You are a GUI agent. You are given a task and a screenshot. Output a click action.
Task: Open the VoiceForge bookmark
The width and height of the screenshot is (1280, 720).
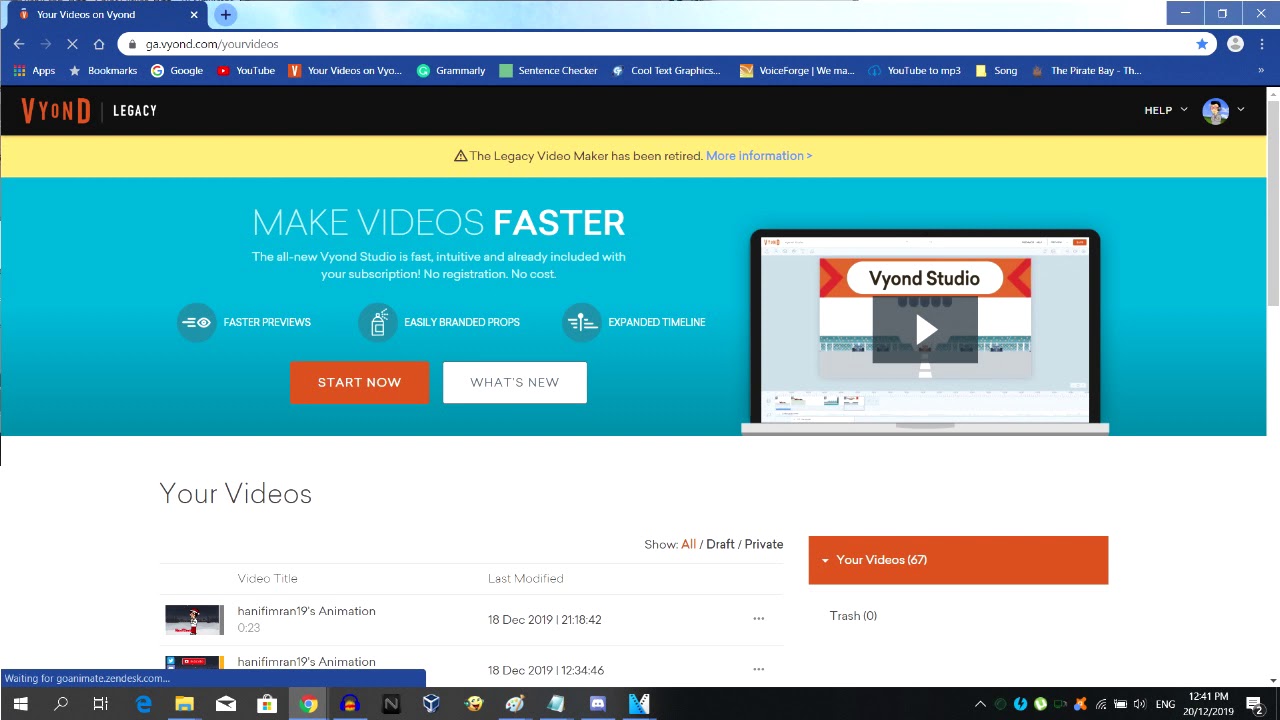797,71
